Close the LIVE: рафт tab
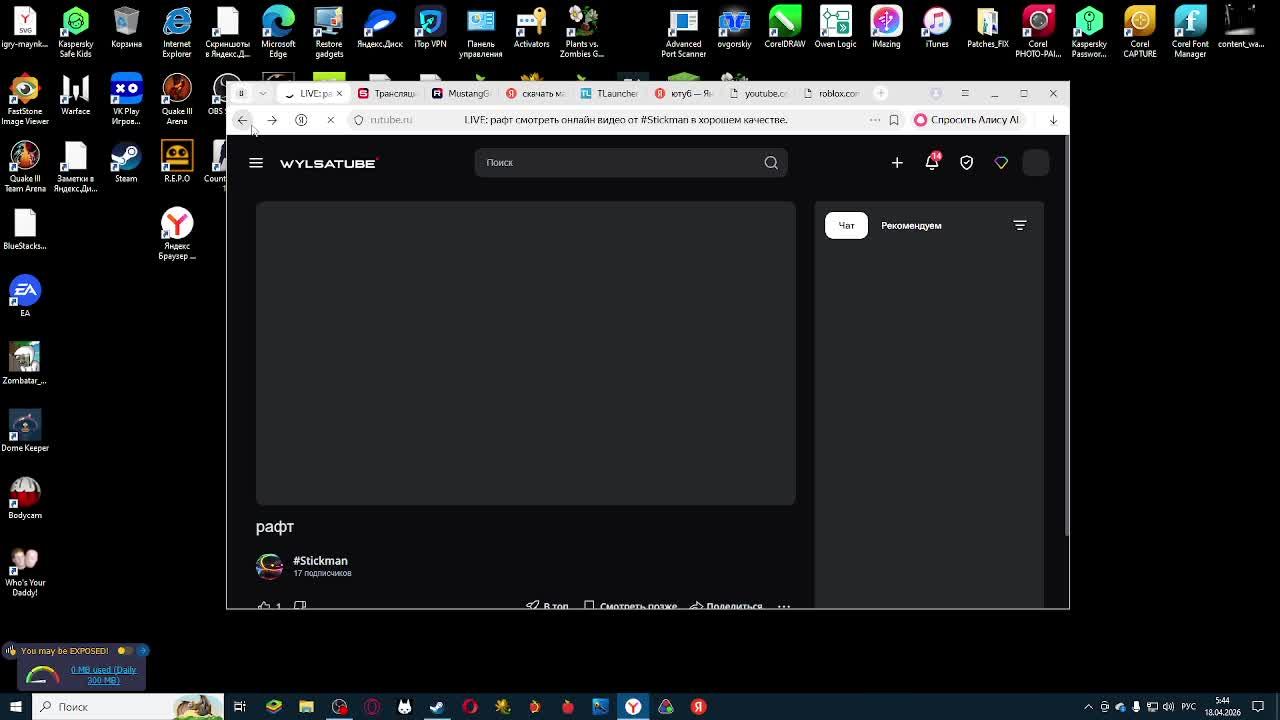This screenshot has height=720, width=1280. click(x=339, y=93)
